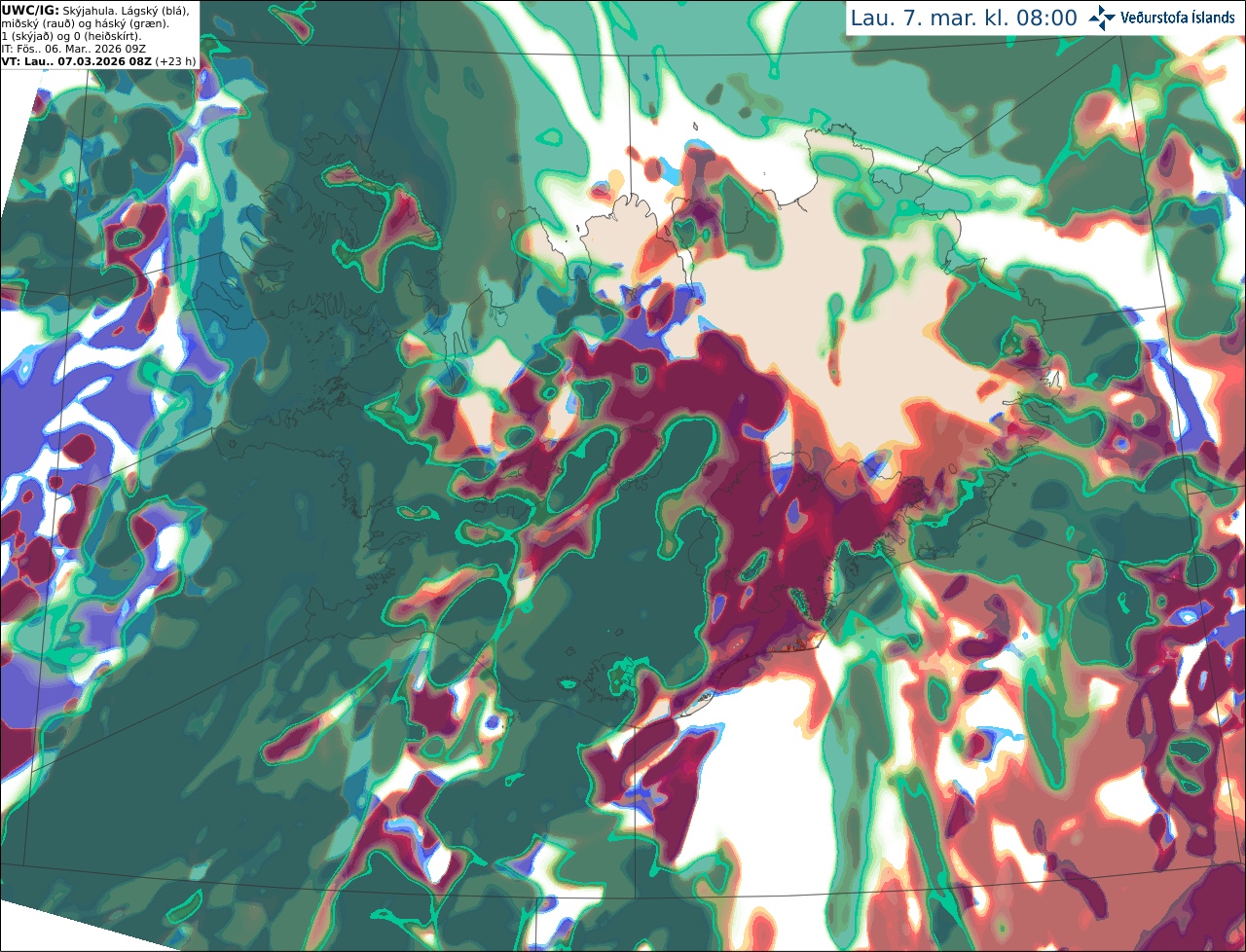Click the Veðurstofa Íslands pinwheel logo icon
The height and width of the screenshot is (952, 1246).
tap(1102, 18)
